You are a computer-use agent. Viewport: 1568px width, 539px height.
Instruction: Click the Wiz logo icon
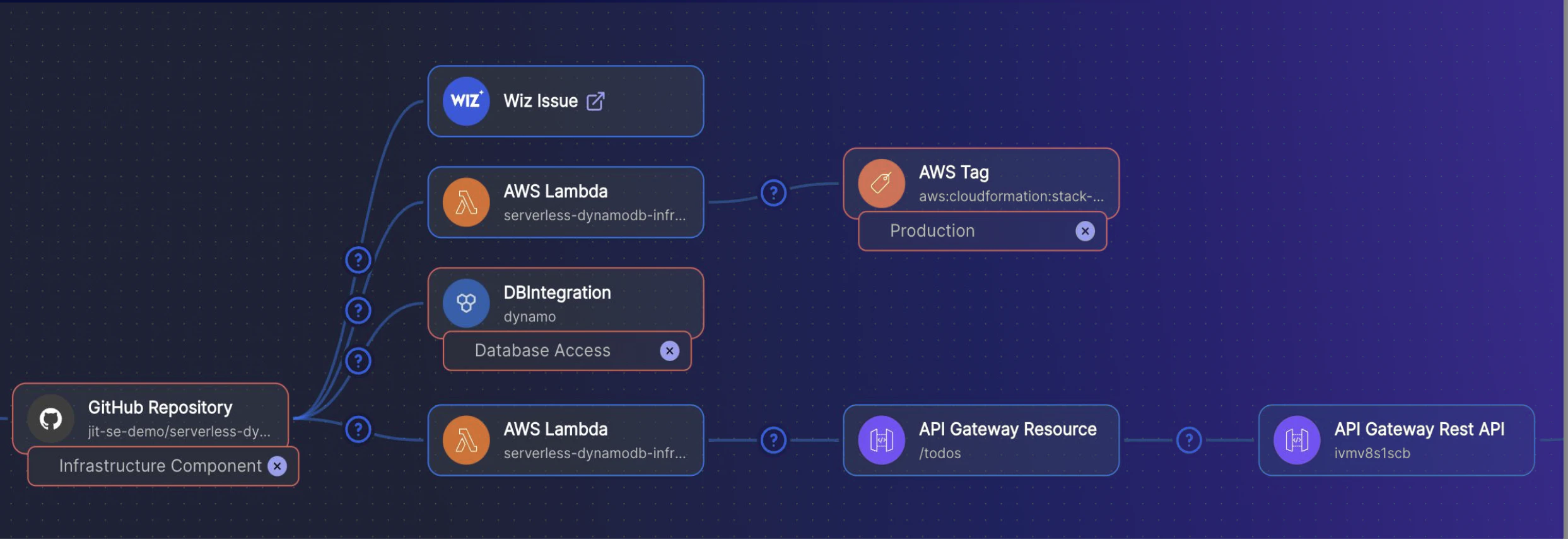coord(466,101)
